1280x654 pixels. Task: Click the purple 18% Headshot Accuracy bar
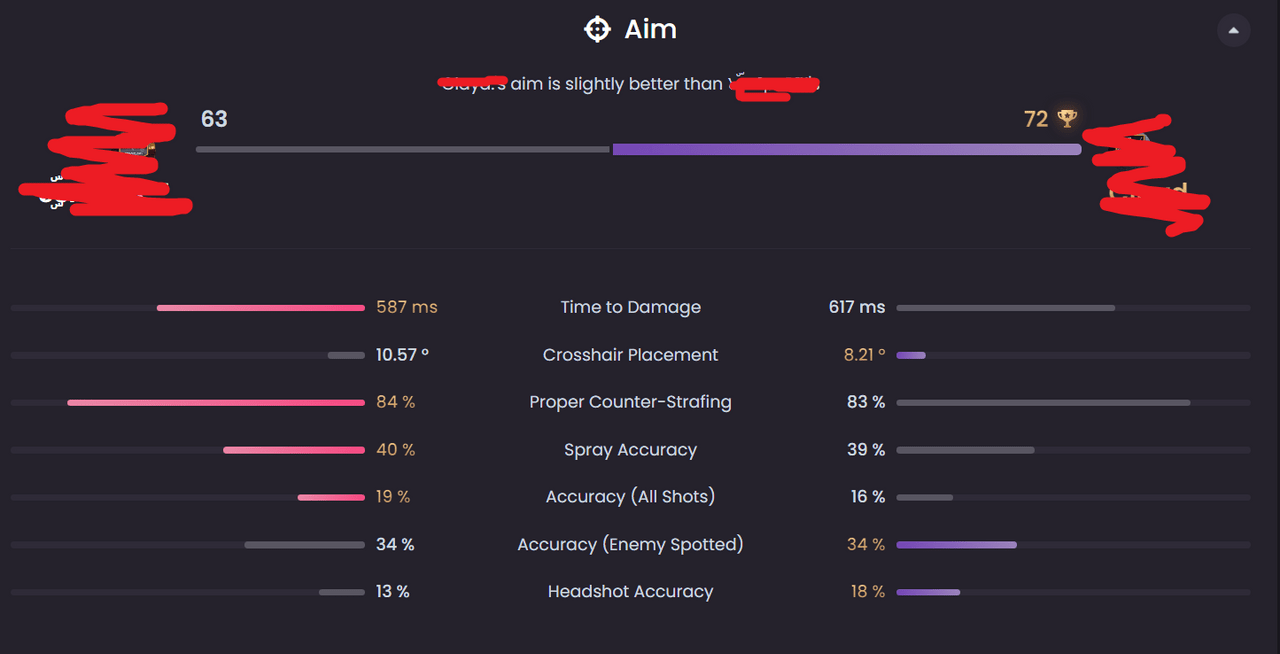pyautogui.click(x=928, y=592)
